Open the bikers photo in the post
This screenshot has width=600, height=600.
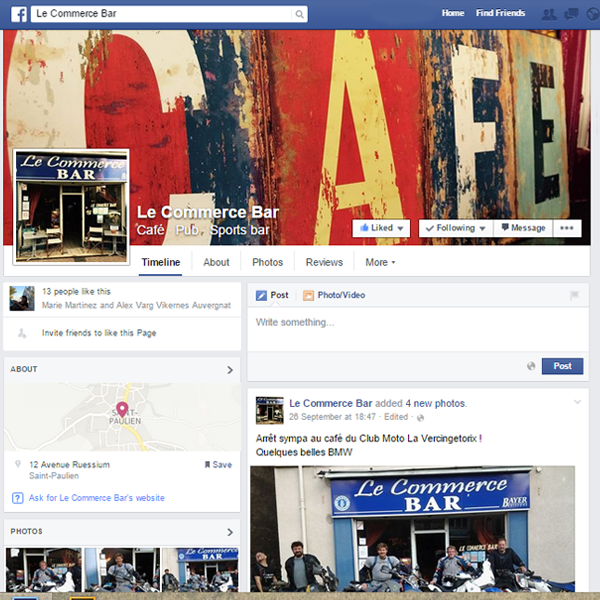pos(412,529)
